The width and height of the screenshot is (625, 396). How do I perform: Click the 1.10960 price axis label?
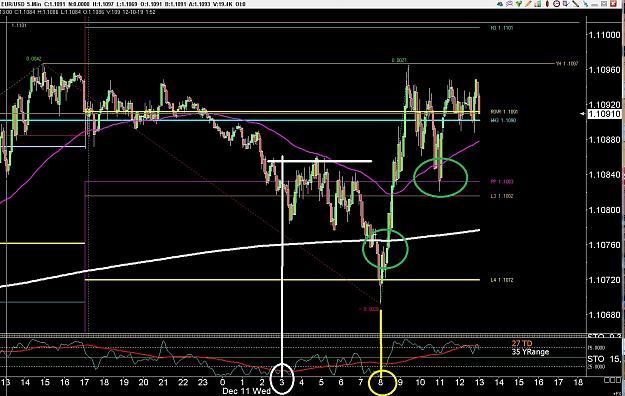pos(604,70)
